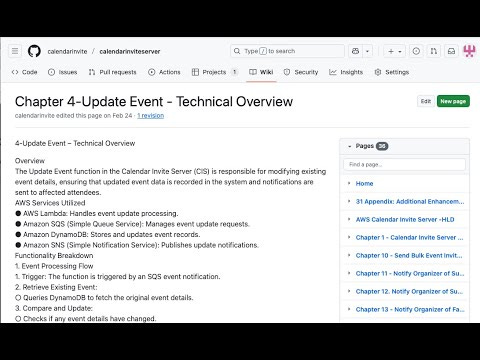Click 'AWS Lambda: Handles event update processing' line

point(97,213)
